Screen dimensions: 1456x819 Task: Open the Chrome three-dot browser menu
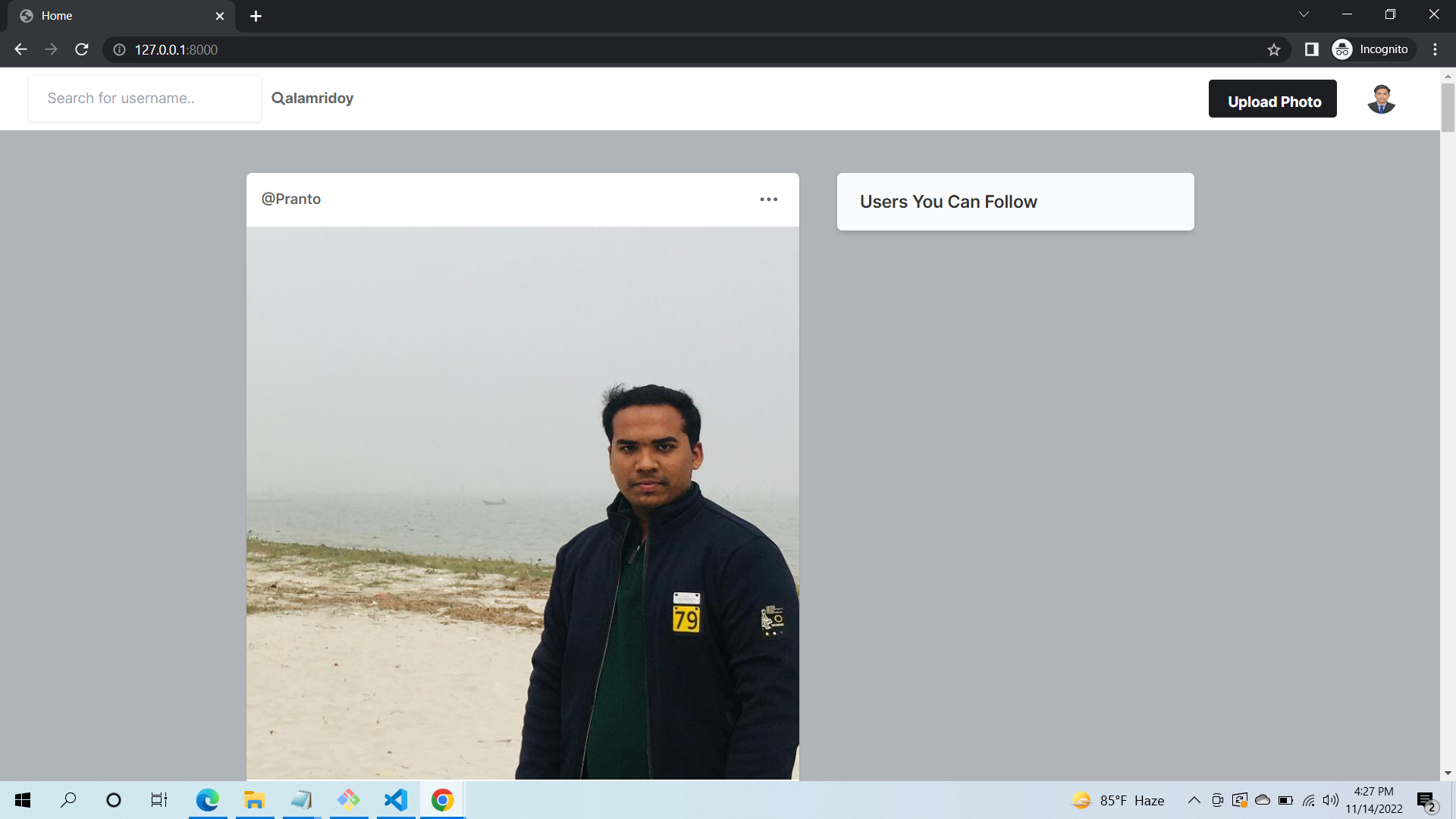[x=1435, y=49]
